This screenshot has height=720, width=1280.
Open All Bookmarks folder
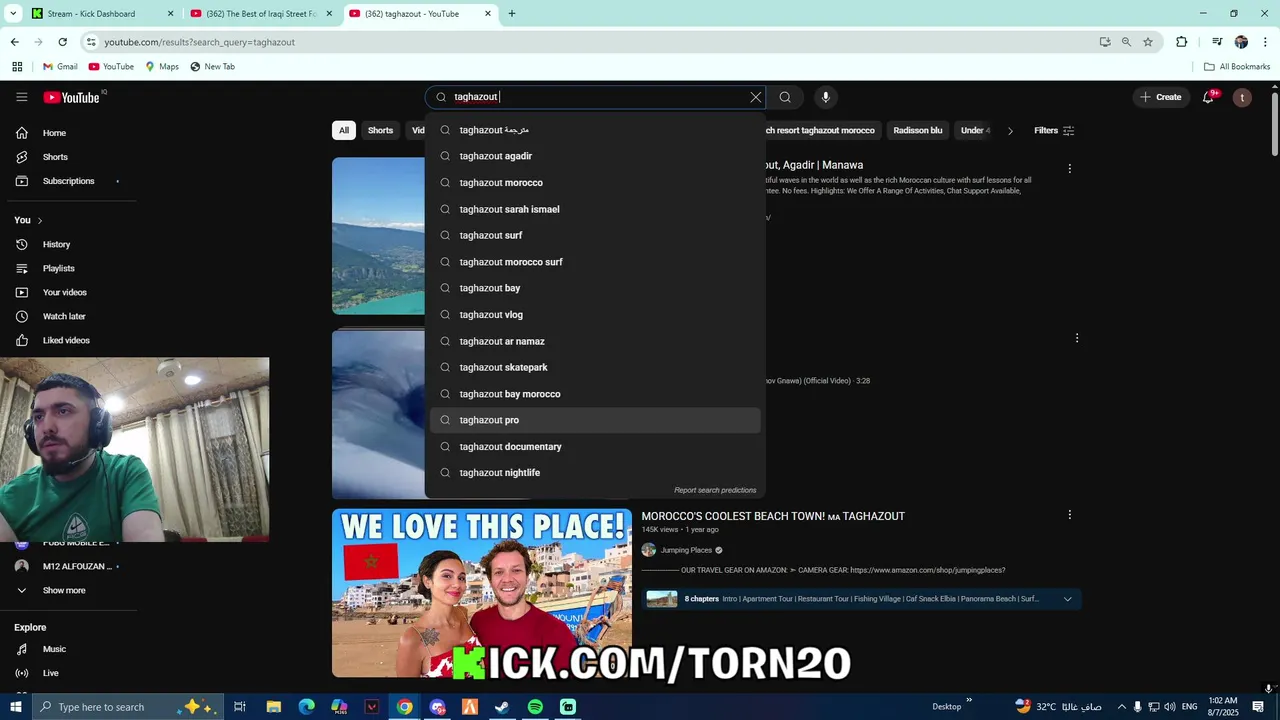(x=1237, y=67)
